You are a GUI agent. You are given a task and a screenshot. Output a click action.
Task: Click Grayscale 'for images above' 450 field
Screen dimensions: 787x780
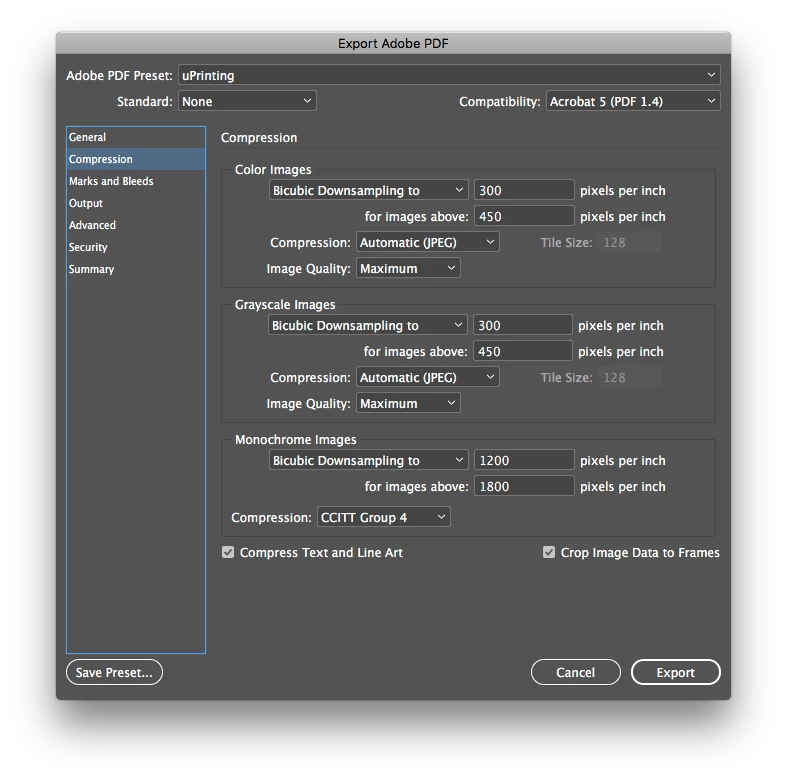522,351
